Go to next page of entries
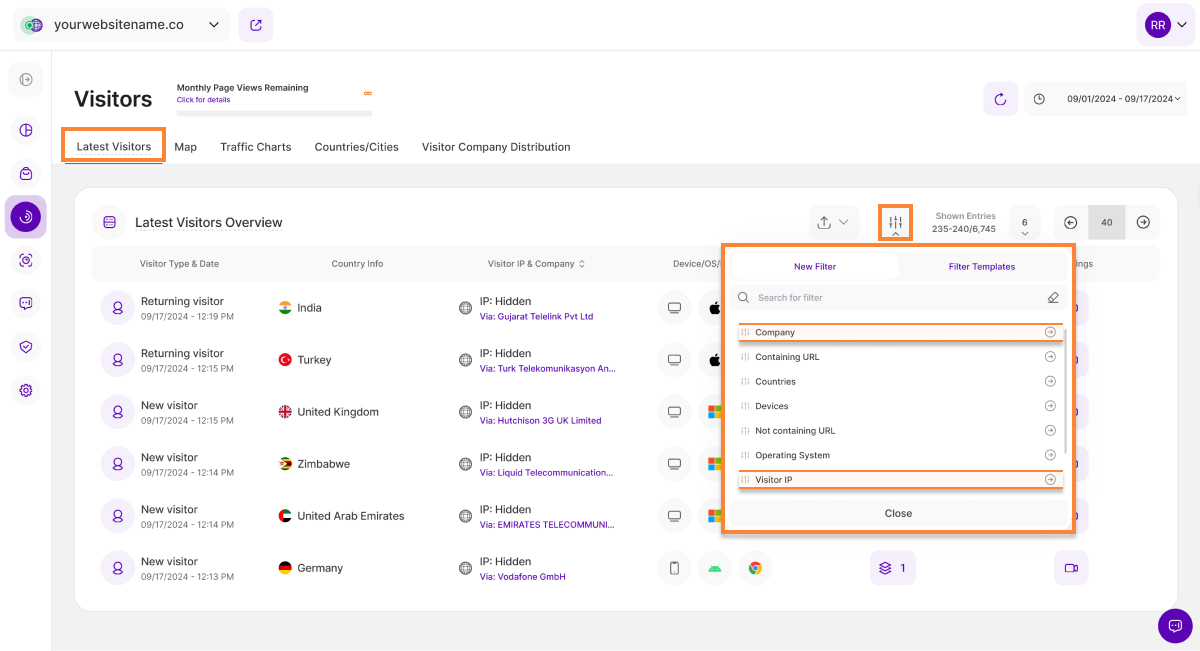Viewport: 1200px width, 651px height. [1143, 222]
